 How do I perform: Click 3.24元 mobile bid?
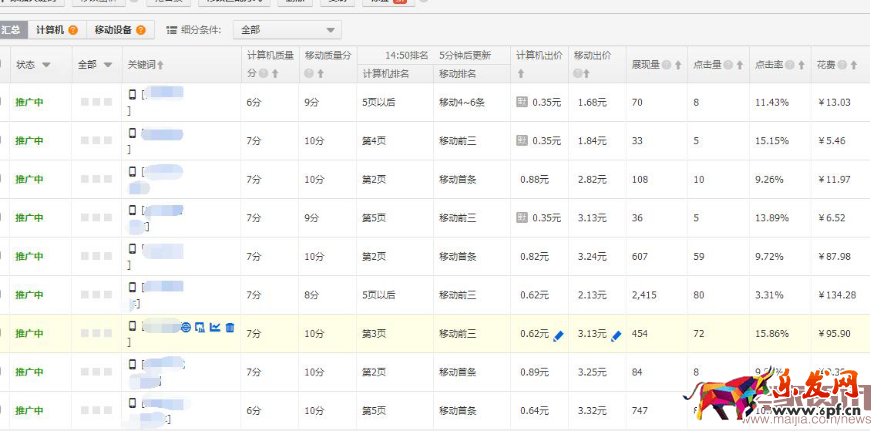[x=592, y=257]
